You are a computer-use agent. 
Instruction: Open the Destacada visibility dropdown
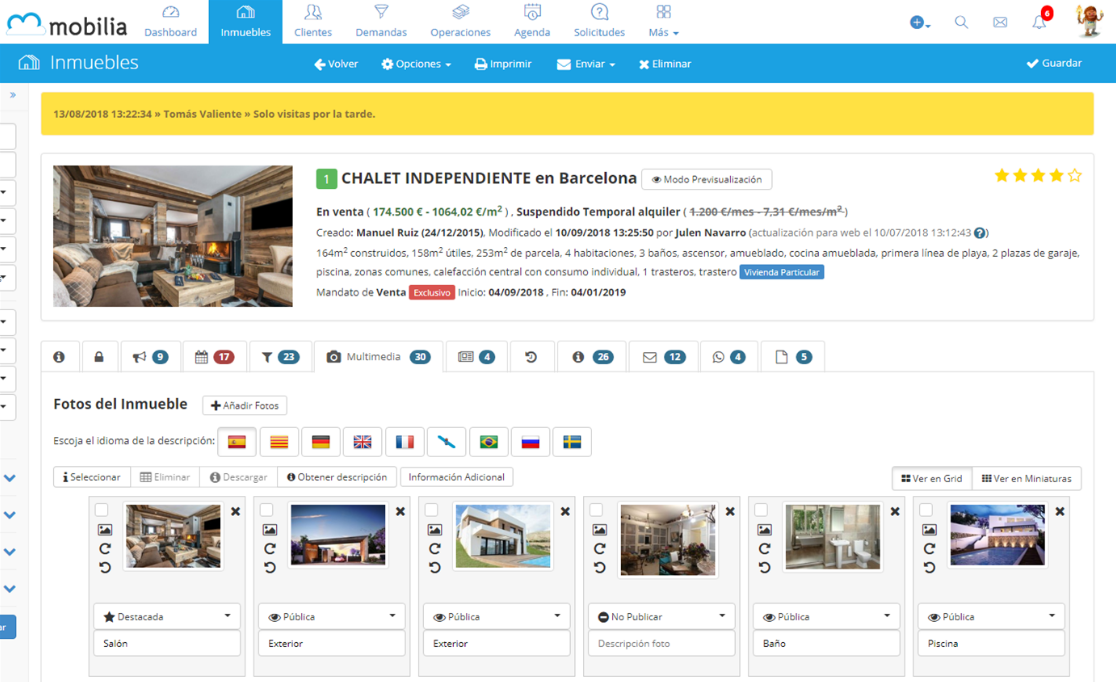167,617
